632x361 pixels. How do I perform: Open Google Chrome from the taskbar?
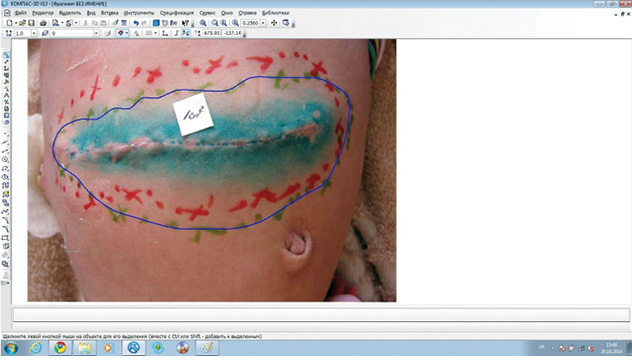point(60,348)
